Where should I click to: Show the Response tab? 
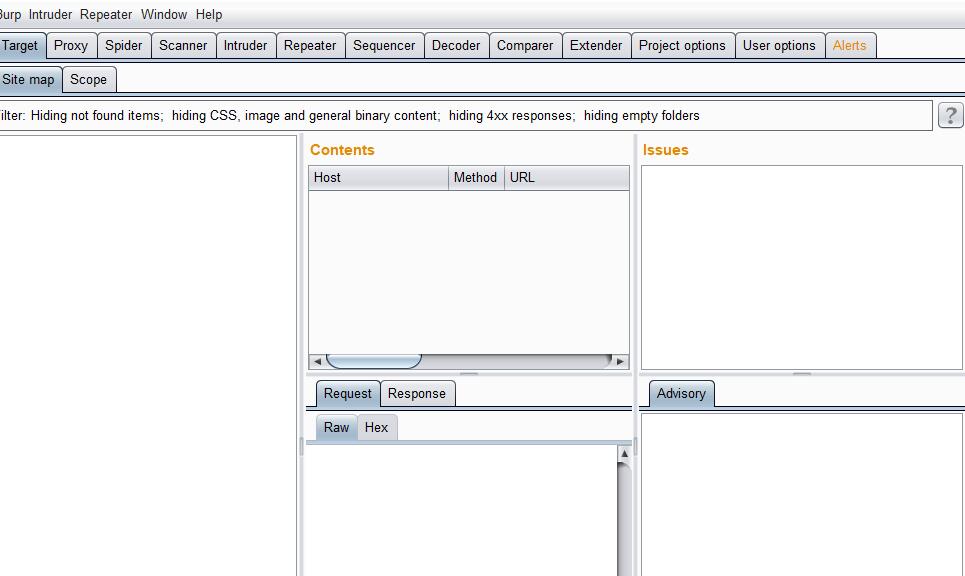click(x=417, y=394)
